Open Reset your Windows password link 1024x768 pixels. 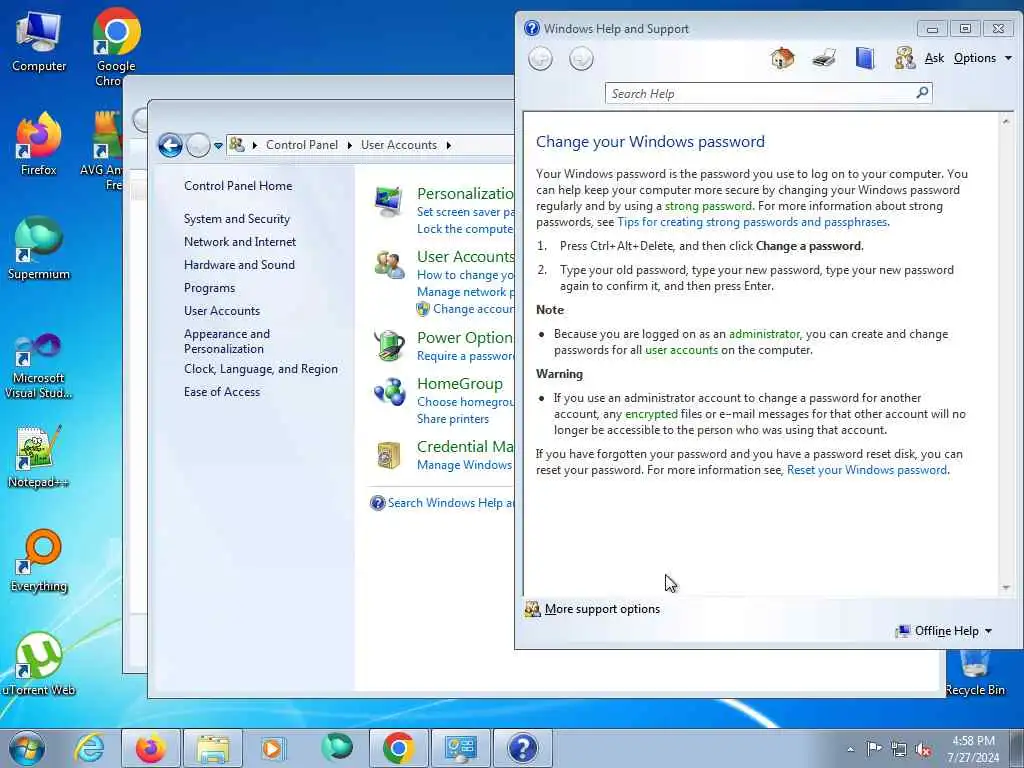tap(867, 470)
